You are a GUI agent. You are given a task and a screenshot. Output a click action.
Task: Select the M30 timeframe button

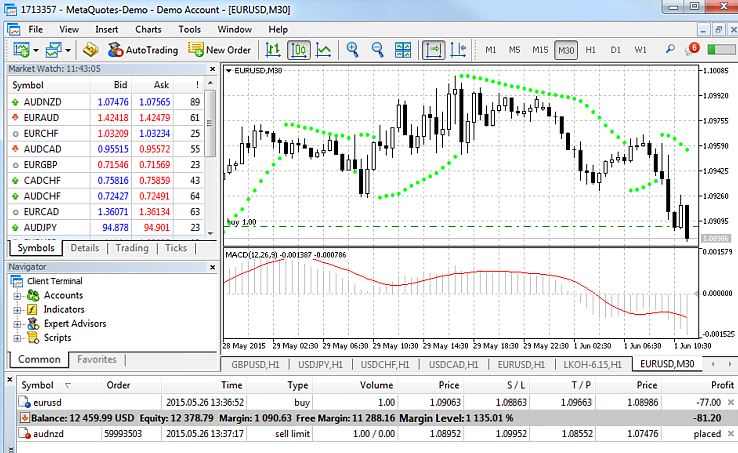(x=566, y=50)
